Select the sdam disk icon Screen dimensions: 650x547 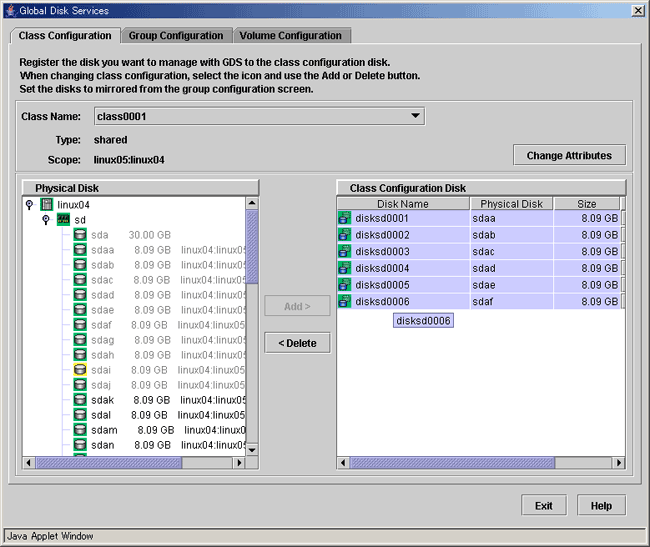(80, 430)
